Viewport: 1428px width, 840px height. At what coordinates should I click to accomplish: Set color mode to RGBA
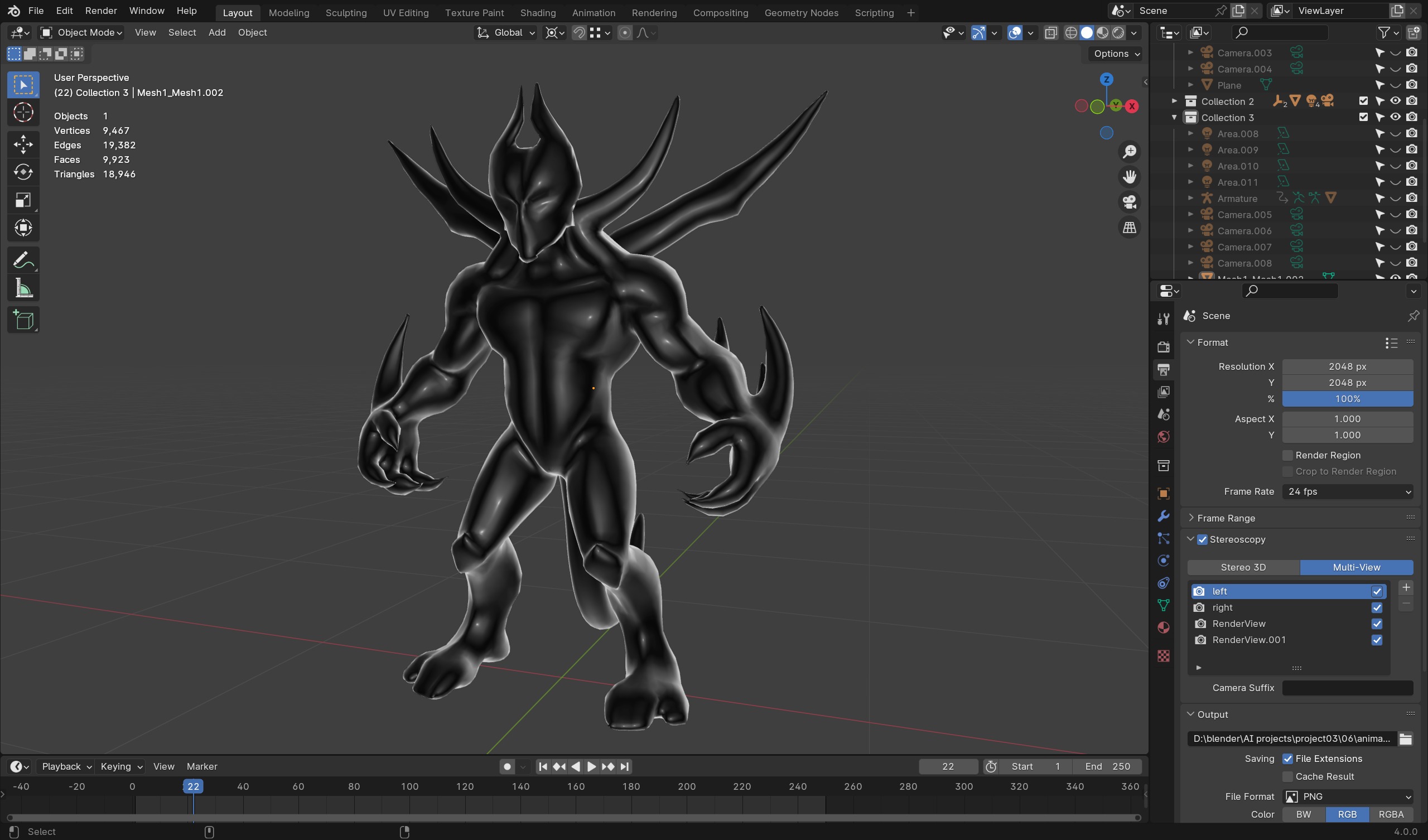pos(1391,814)
